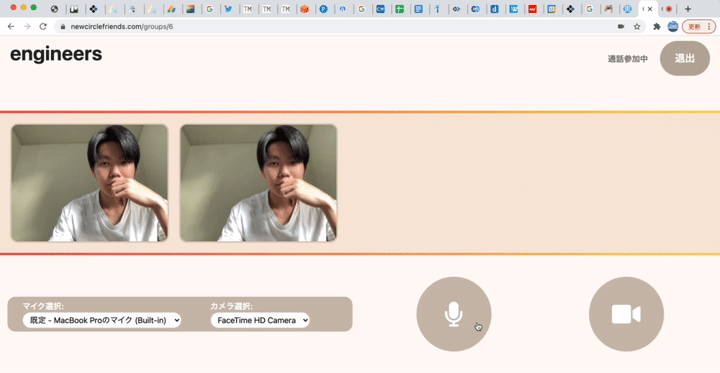Click the マイク選択: label
The height and width of the screenshot is (373, 720).
44,306
